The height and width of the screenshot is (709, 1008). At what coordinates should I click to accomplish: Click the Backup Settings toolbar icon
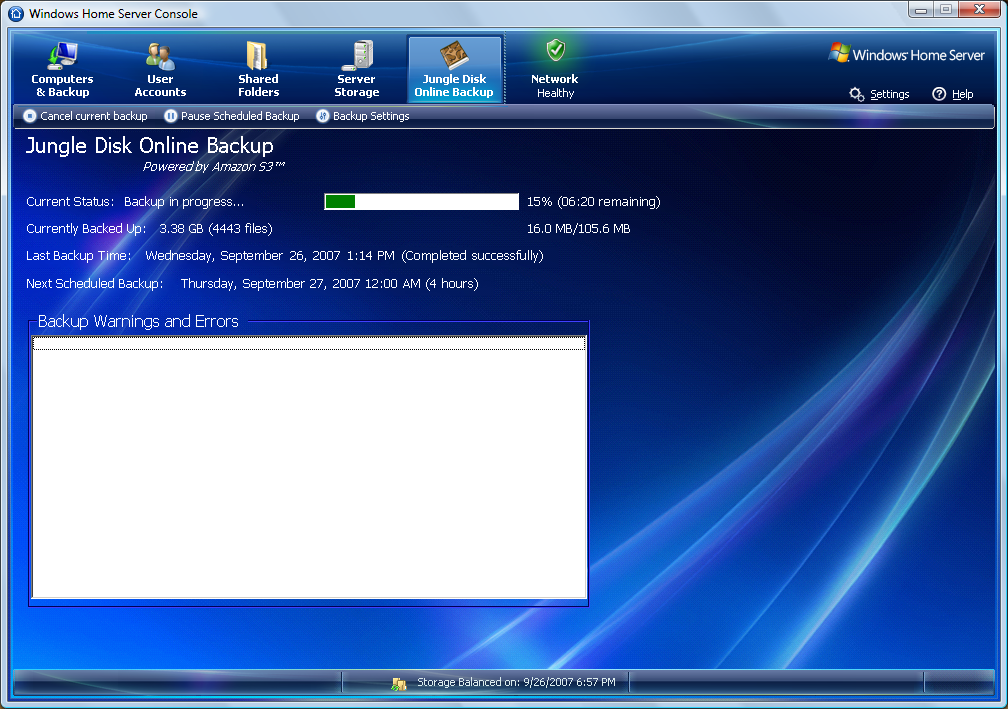323,116
